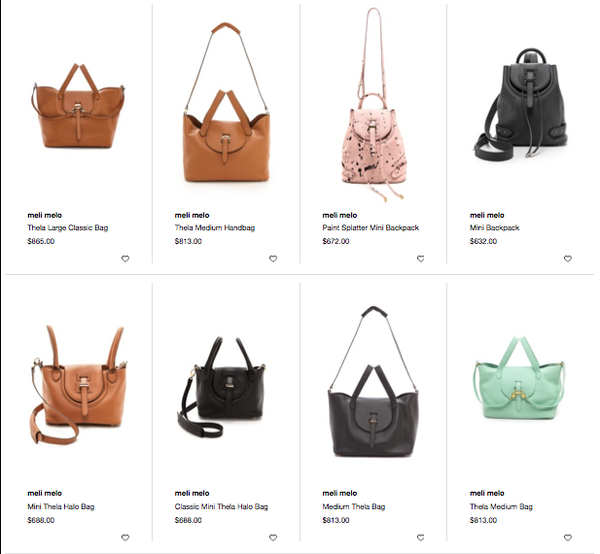
Task: Open the tan Thela Large Classic Bag image
Action: [x=78, y=106]
